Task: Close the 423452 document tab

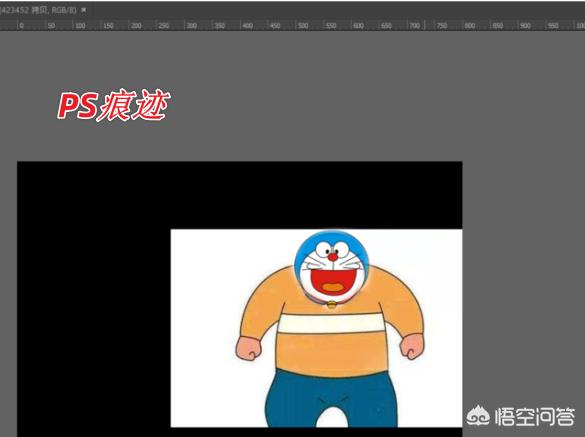Action: tap(84, 10)
